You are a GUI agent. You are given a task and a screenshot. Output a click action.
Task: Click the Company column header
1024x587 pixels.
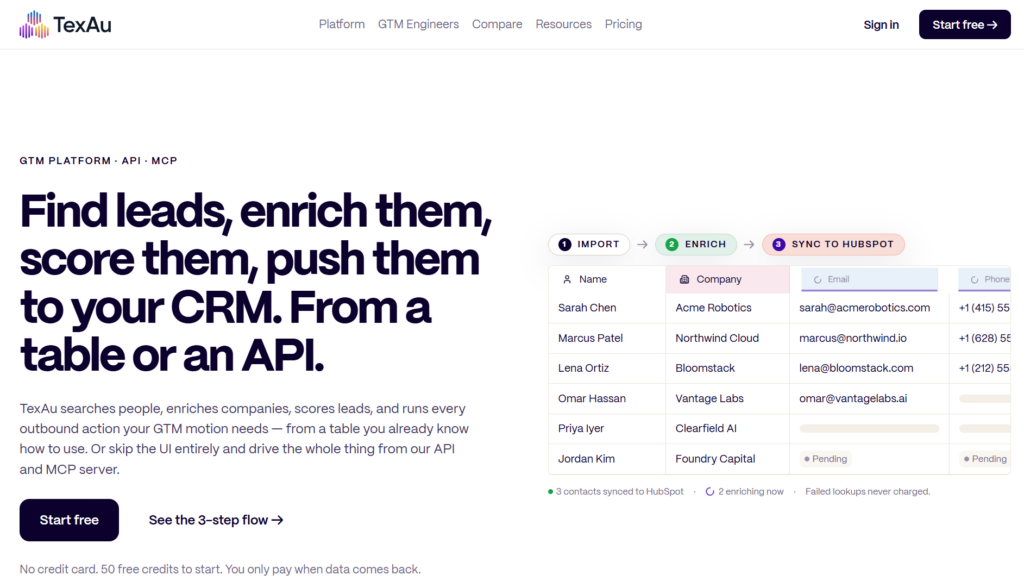(x=728, y=279)
